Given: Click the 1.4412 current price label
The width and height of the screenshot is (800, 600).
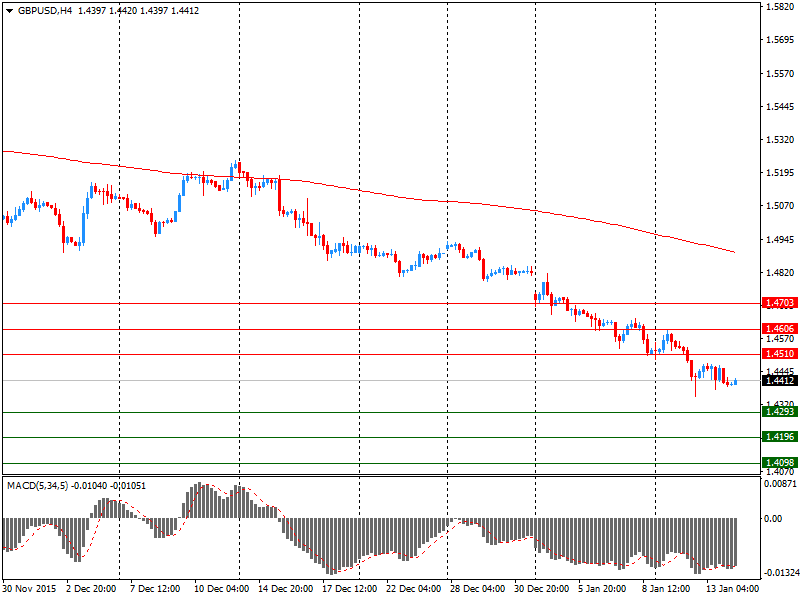Looking at the screenshot, I should pyautogui.click(x=780, y=380).
